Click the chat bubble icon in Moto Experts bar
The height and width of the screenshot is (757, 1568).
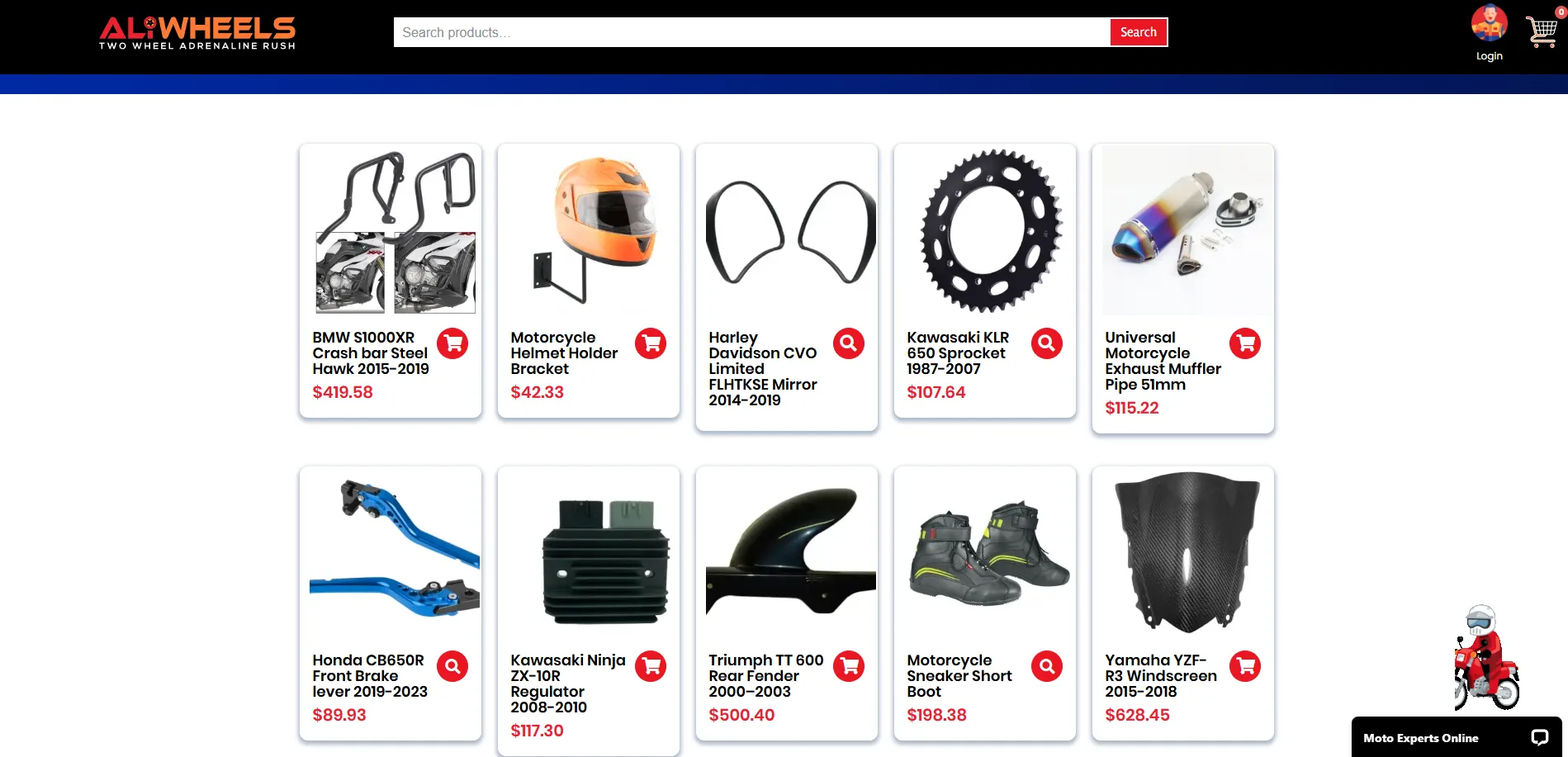(1540, 738)
